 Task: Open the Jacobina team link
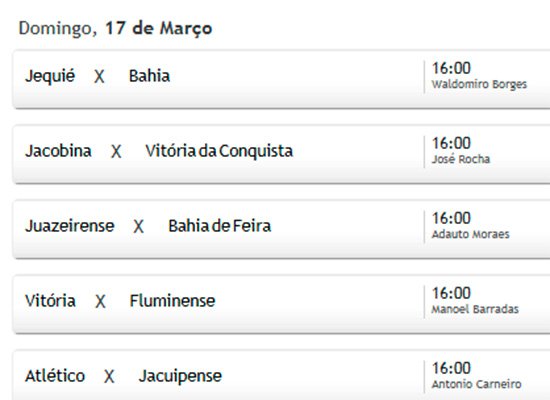(58, 151)
